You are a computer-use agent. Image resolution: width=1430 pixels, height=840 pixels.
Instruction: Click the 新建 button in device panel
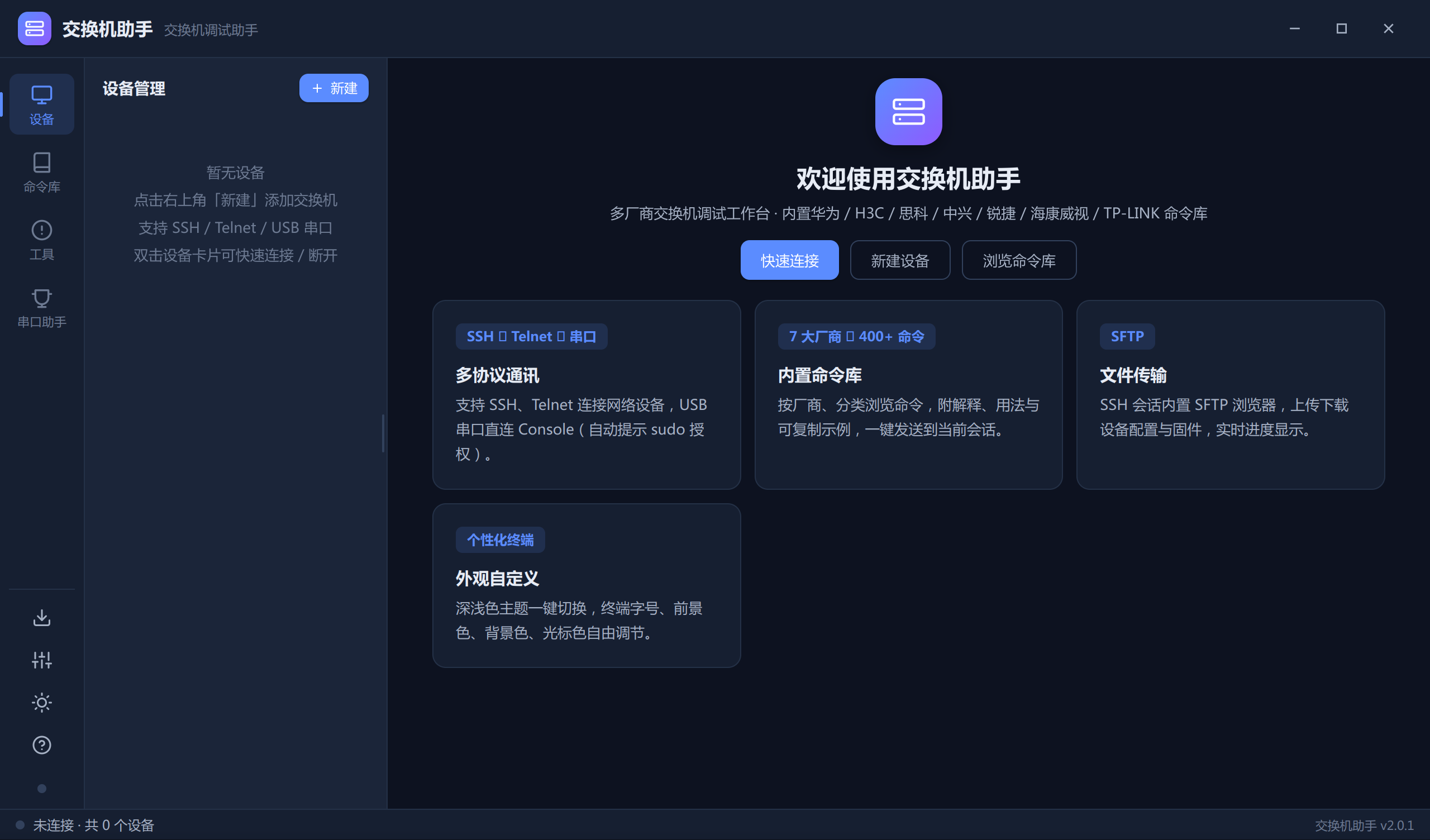[x=333, y=88]
